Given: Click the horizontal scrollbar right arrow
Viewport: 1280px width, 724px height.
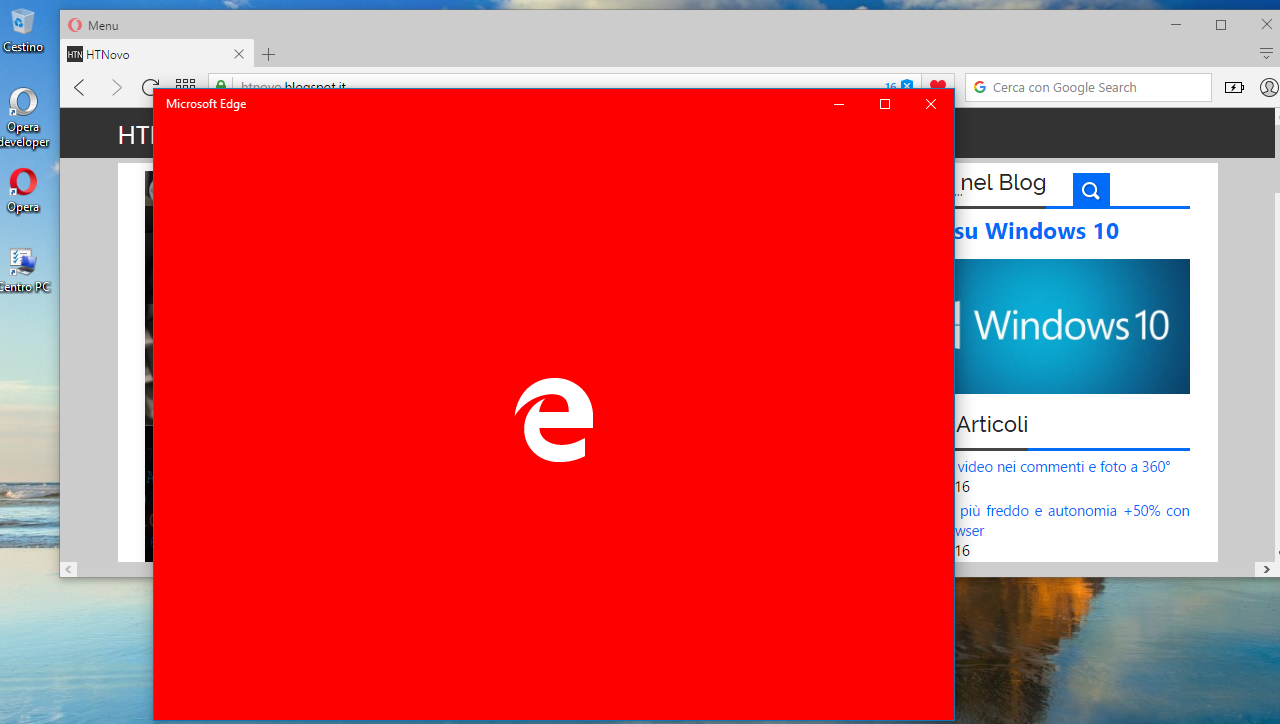Looking at the screenshot, I should 1266,569.
